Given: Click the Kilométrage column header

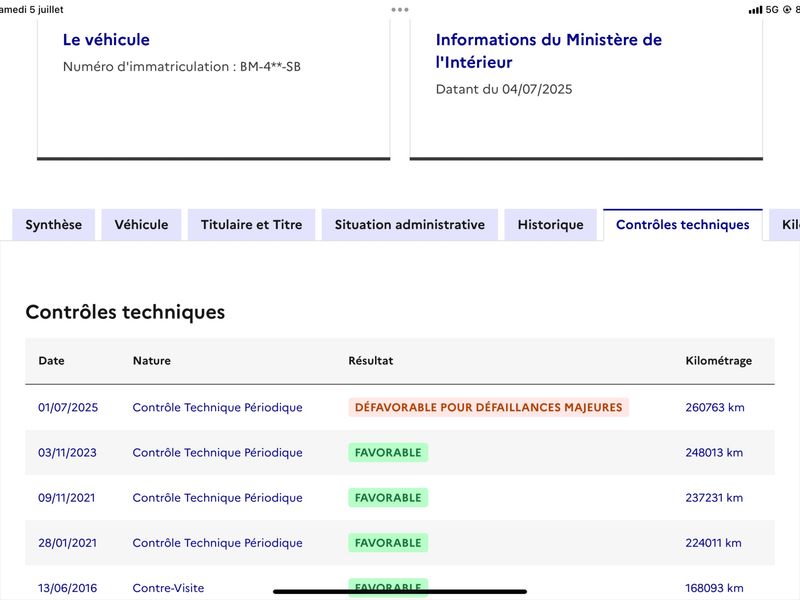Looking at the screenshot, I should (719, 361).
